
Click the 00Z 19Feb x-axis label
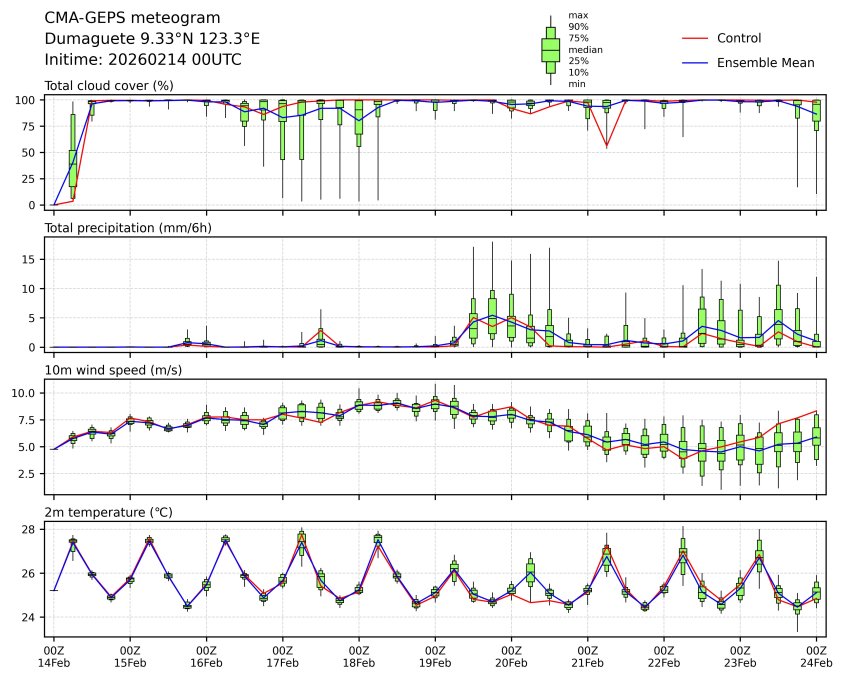(435, 655)
